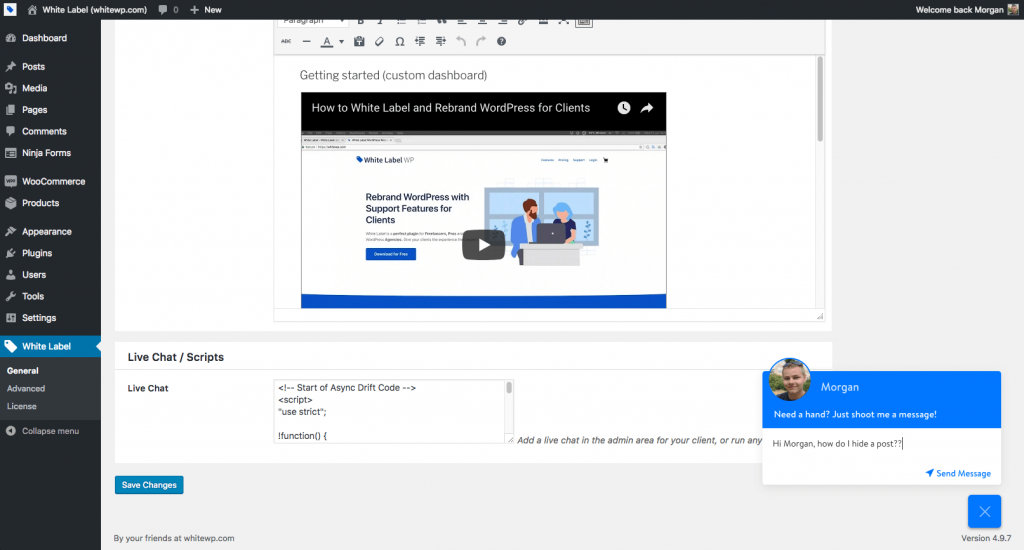The width and height of the screenshot is (1024, 550).
Task: Decrease the indent
Action: click(420, 41)
